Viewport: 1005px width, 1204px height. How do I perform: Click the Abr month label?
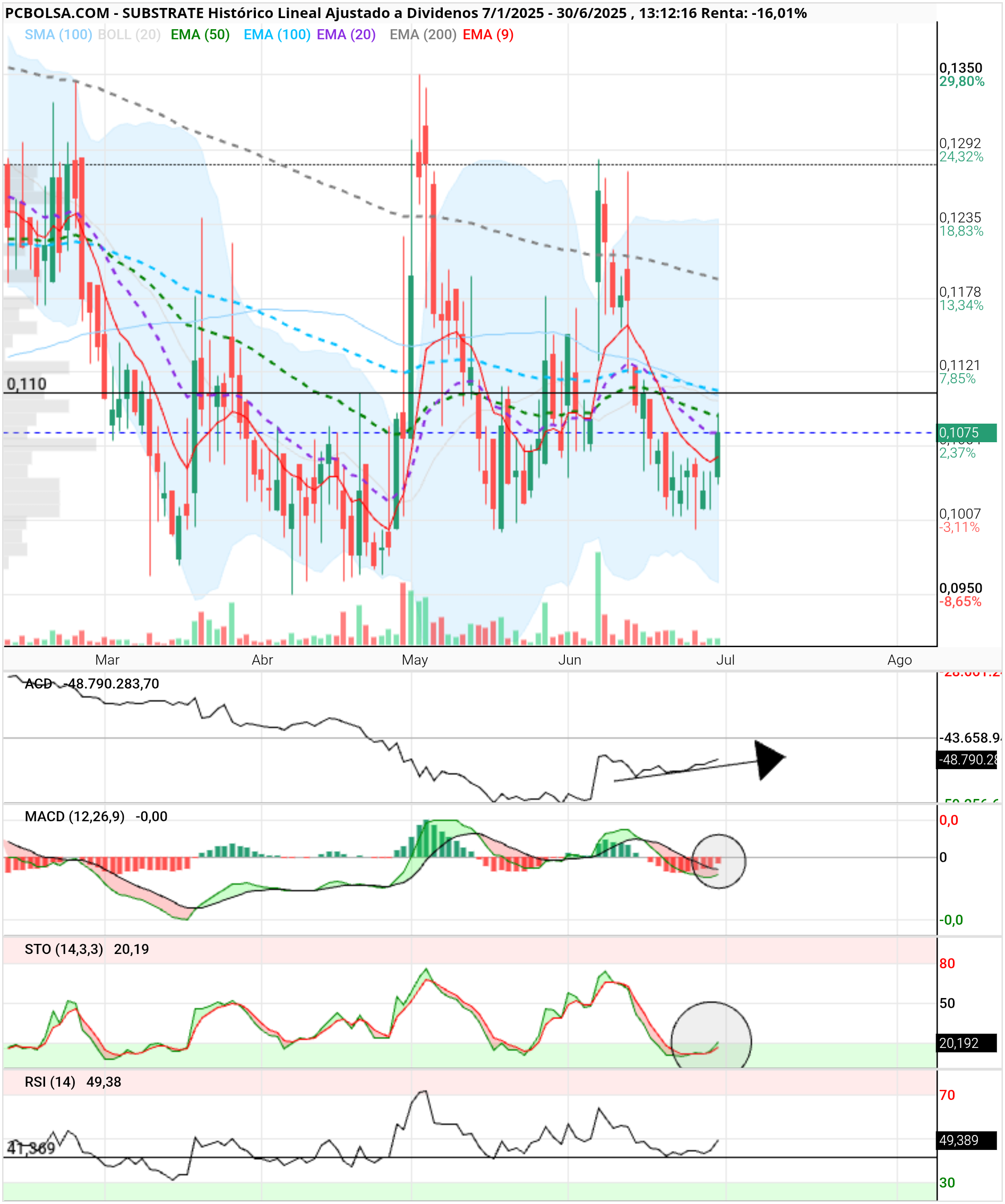tap(263, 660)
